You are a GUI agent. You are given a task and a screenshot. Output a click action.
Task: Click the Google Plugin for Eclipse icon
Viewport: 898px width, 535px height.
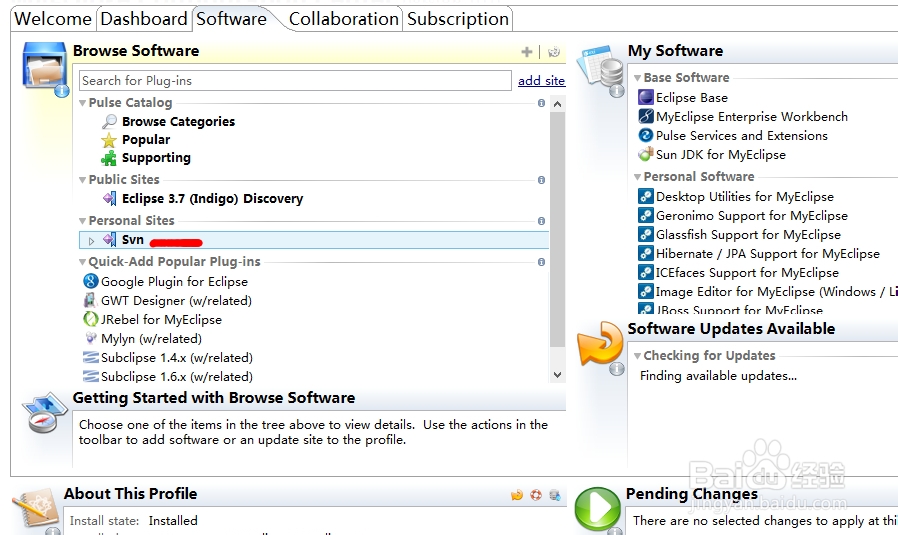click(x=90, y=281)
